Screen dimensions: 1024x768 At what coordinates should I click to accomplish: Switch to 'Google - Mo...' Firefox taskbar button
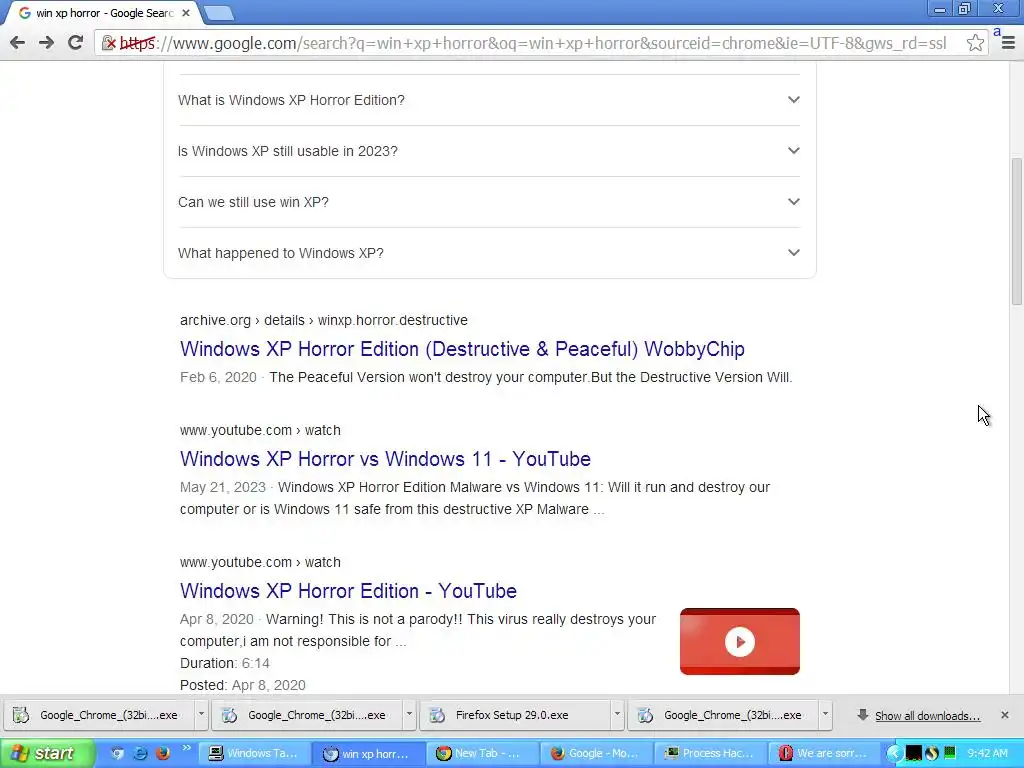(596, 754)
